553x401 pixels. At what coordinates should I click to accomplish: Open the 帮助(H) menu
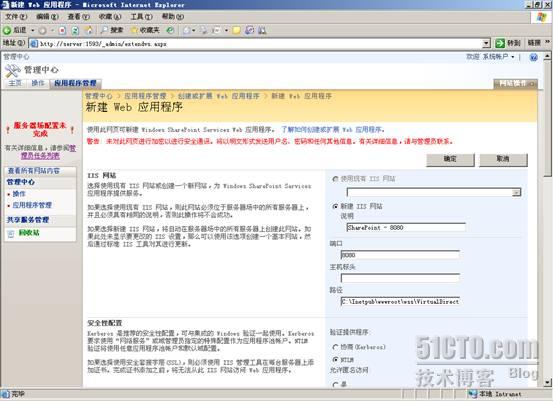click(x=173, y=17)
